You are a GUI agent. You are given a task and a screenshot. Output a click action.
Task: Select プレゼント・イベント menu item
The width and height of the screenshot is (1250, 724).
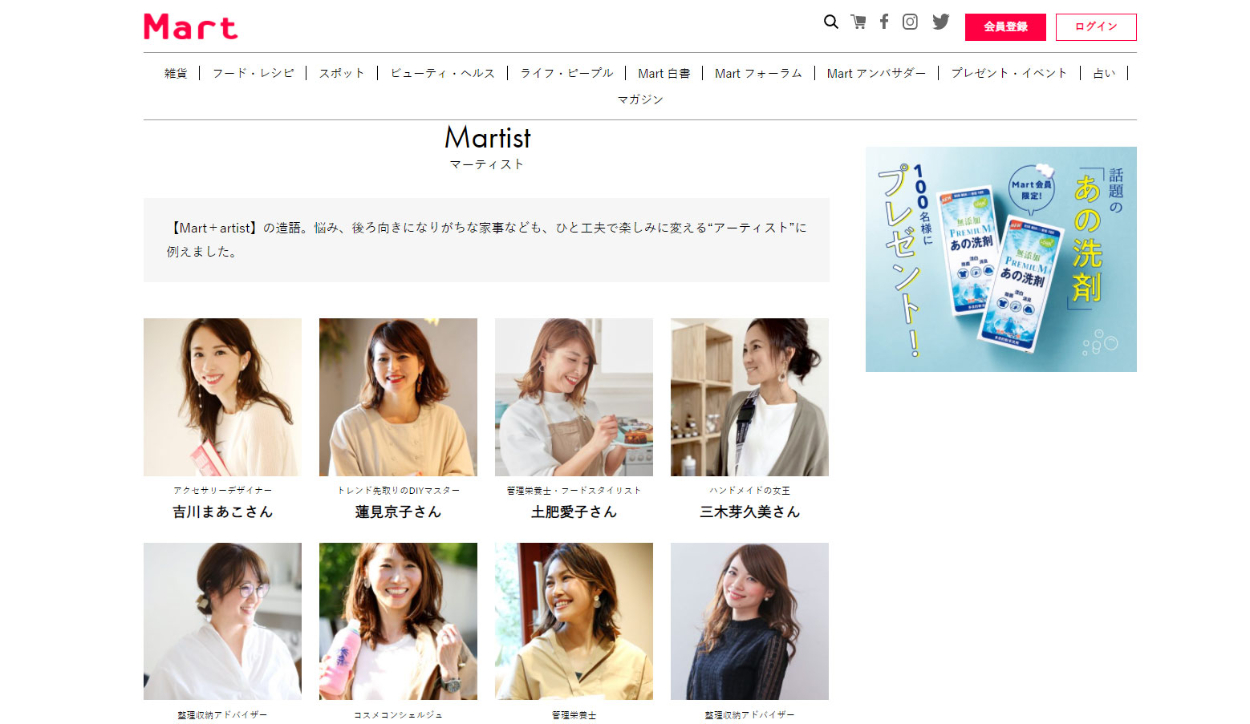(x=1009, y=73)
